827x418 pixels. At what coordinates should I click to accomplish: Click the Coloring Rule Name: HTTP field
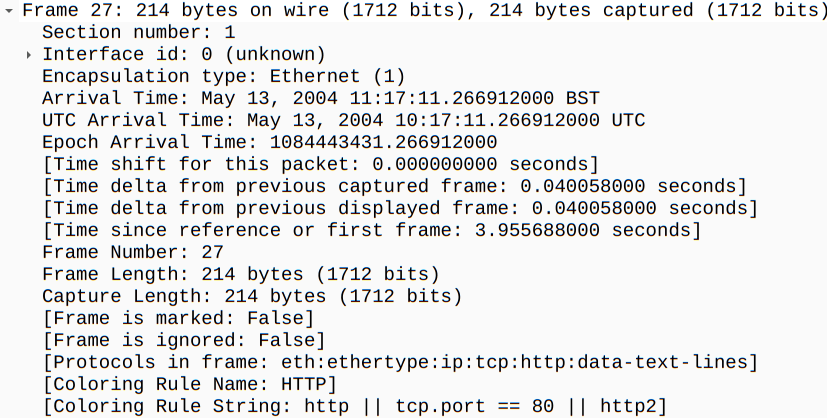188,384
